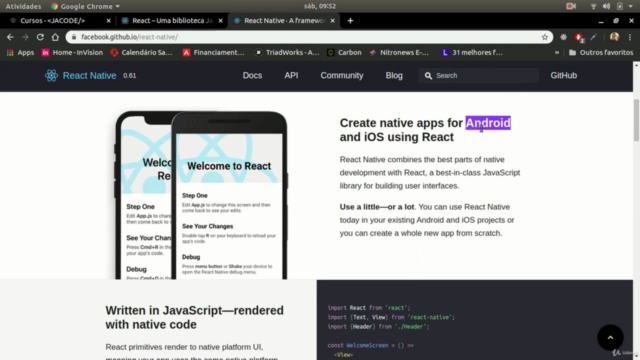Click the Welcome to React phone mockup
The width and height of the screenshot is (640, 360).
[229, 196]
